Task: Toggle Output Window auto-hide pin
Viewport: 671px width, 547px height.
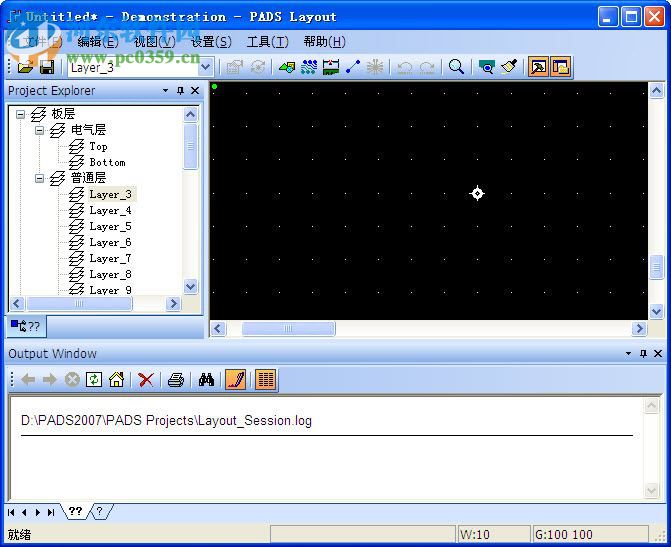Action: pyautogui.click(x=643, y=354)
